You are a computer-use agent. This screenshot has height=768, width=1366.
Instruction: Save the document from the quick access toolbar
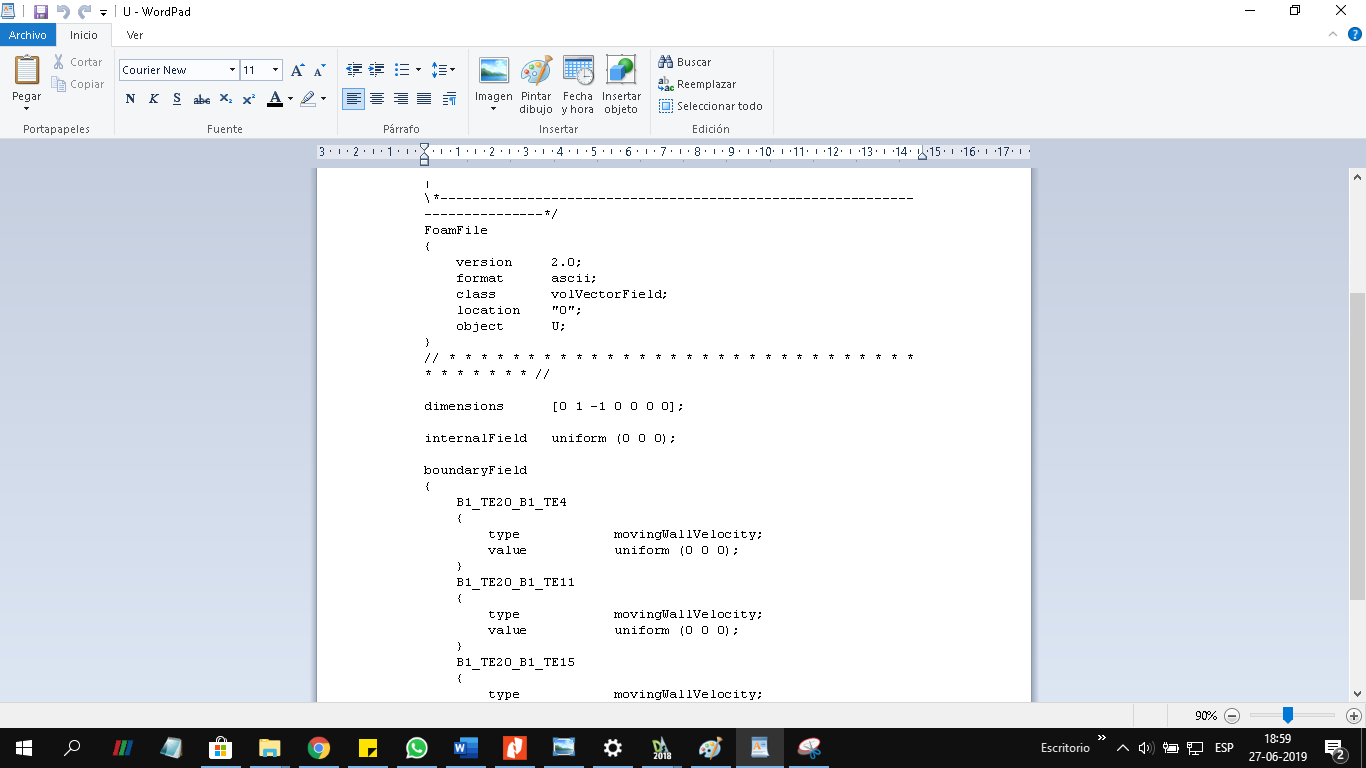tap(41, 12)
